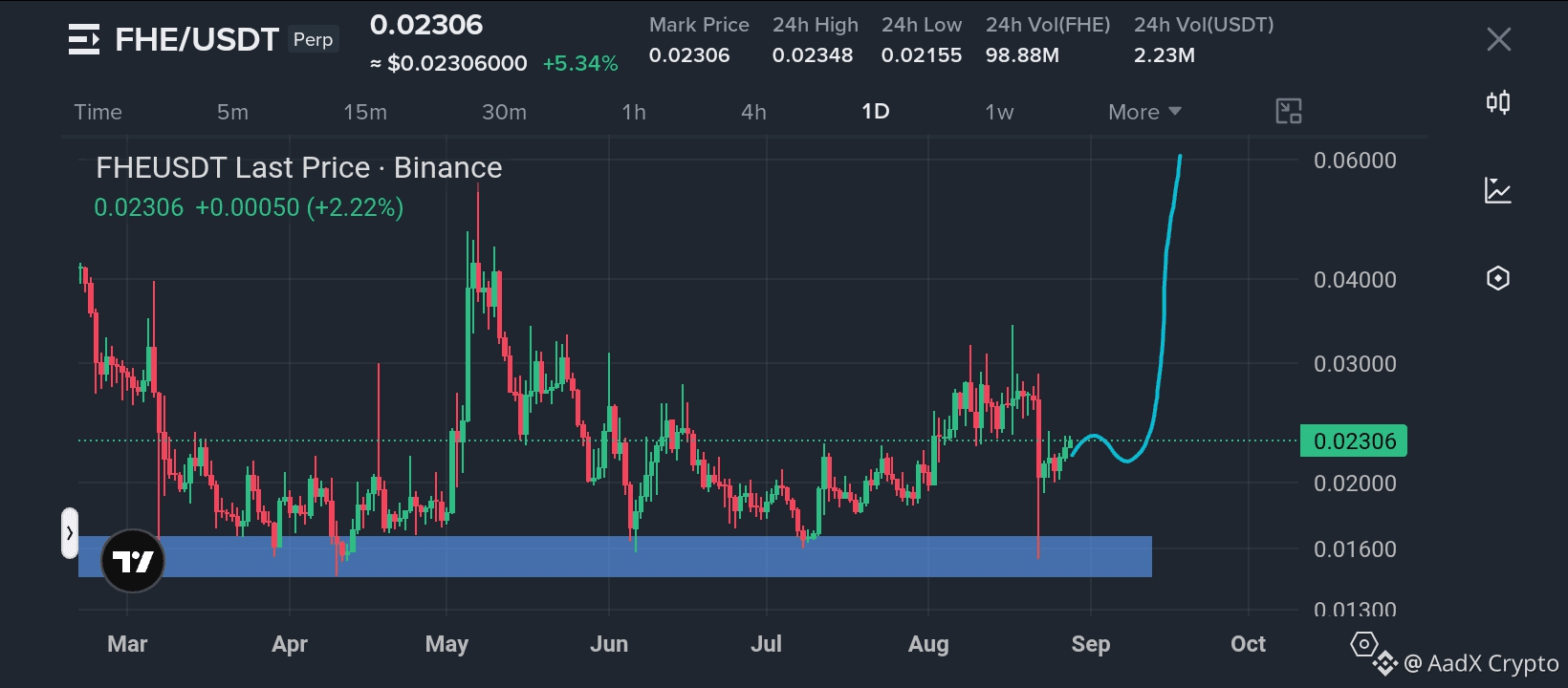1568x688 pixels.
Task: Click the +0.00050 (+2.22%) legend change
Action: pyautogui.click(x=299, y=207)
